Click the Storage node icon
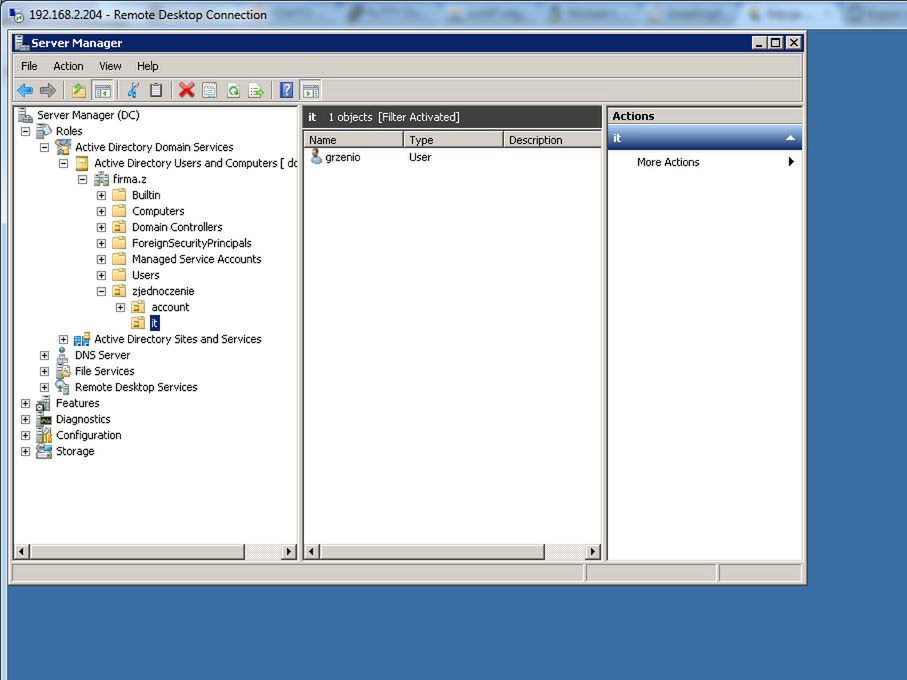The height and width of the screenshot is (680, 907). click(43, 451)
